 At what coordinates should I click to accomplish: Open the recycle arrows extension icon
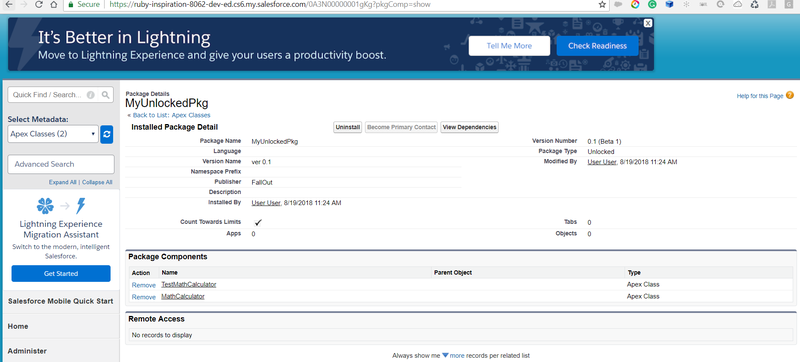[755, 4]
